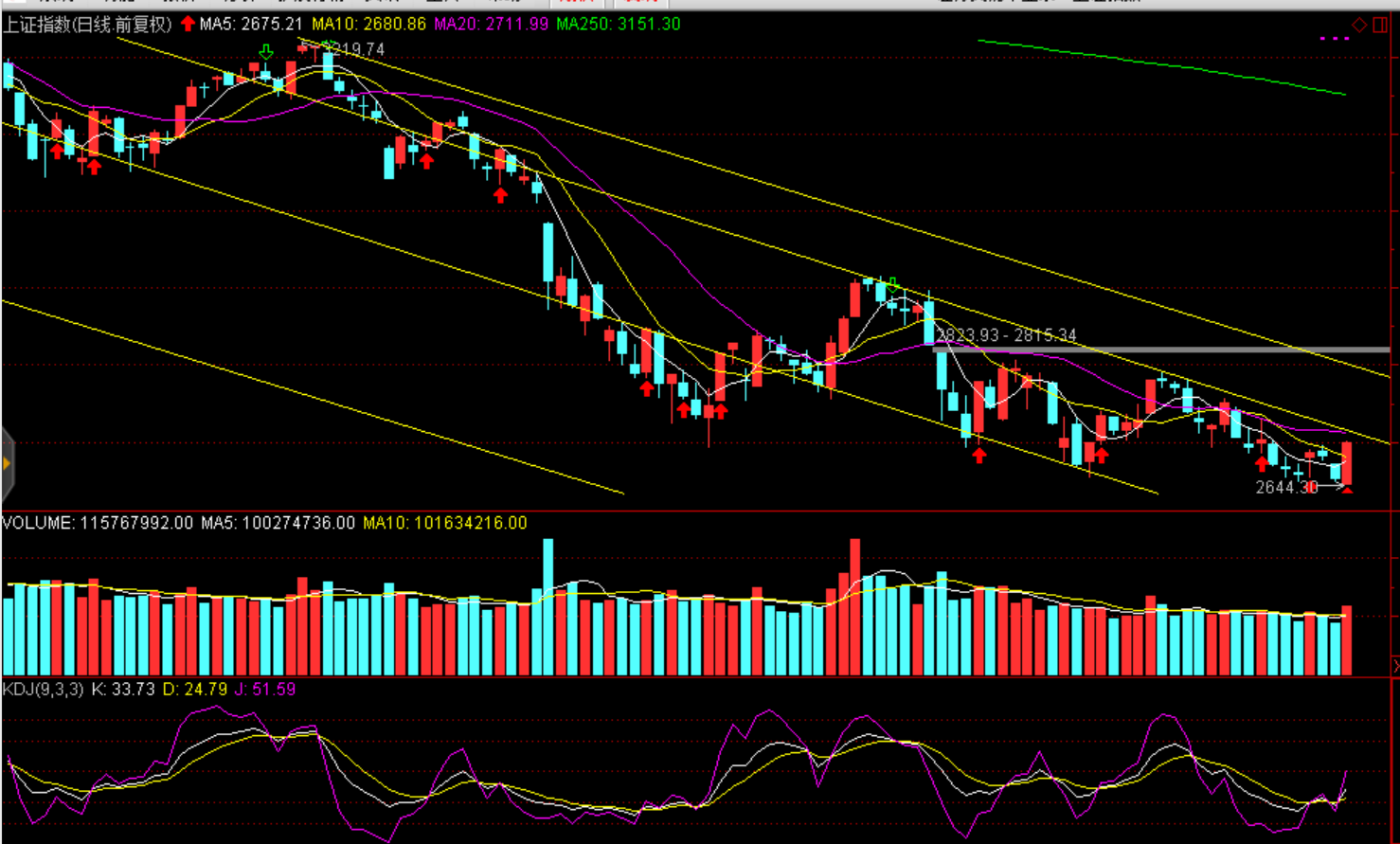
Task: Expand the left side panel arrow handle
Action: [x=7, y=463]
